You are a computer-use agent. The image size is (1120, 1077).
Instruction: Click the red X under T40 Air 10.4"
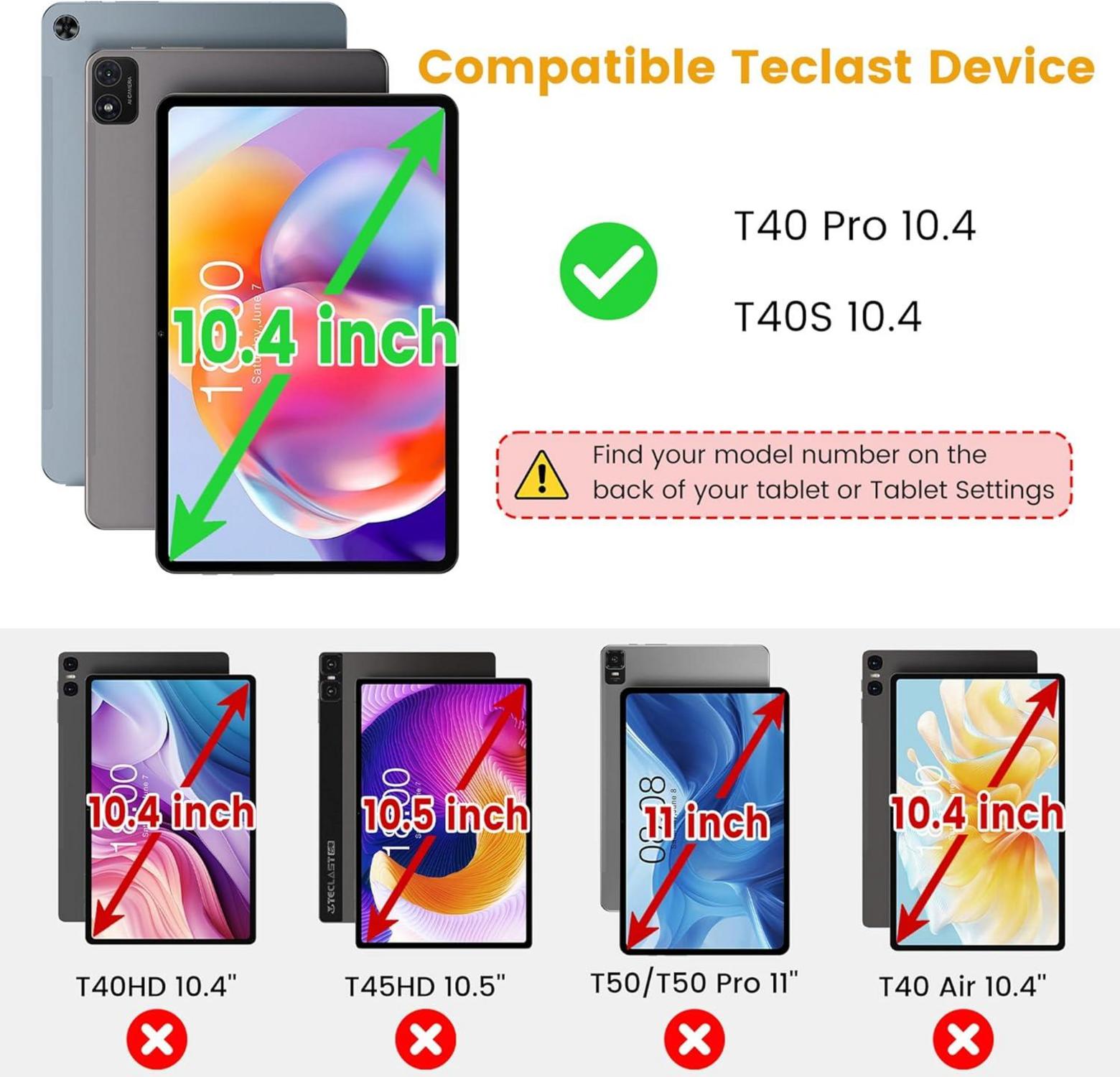click(x=963, y=1039)
